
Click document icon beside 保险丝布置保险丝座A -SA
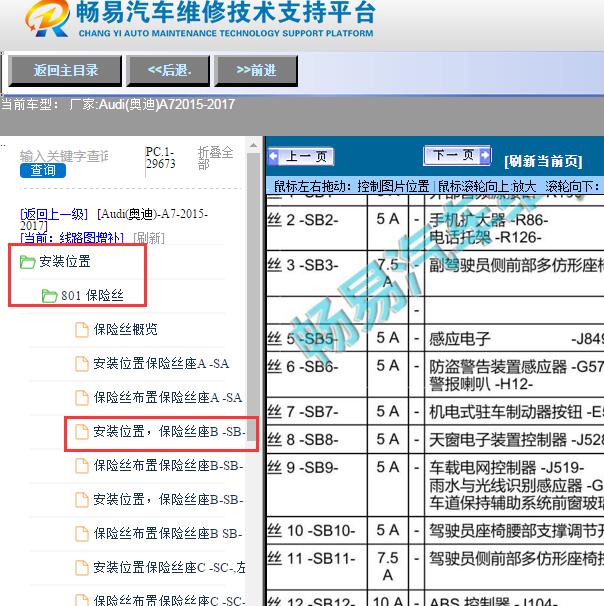pos(82,398)
